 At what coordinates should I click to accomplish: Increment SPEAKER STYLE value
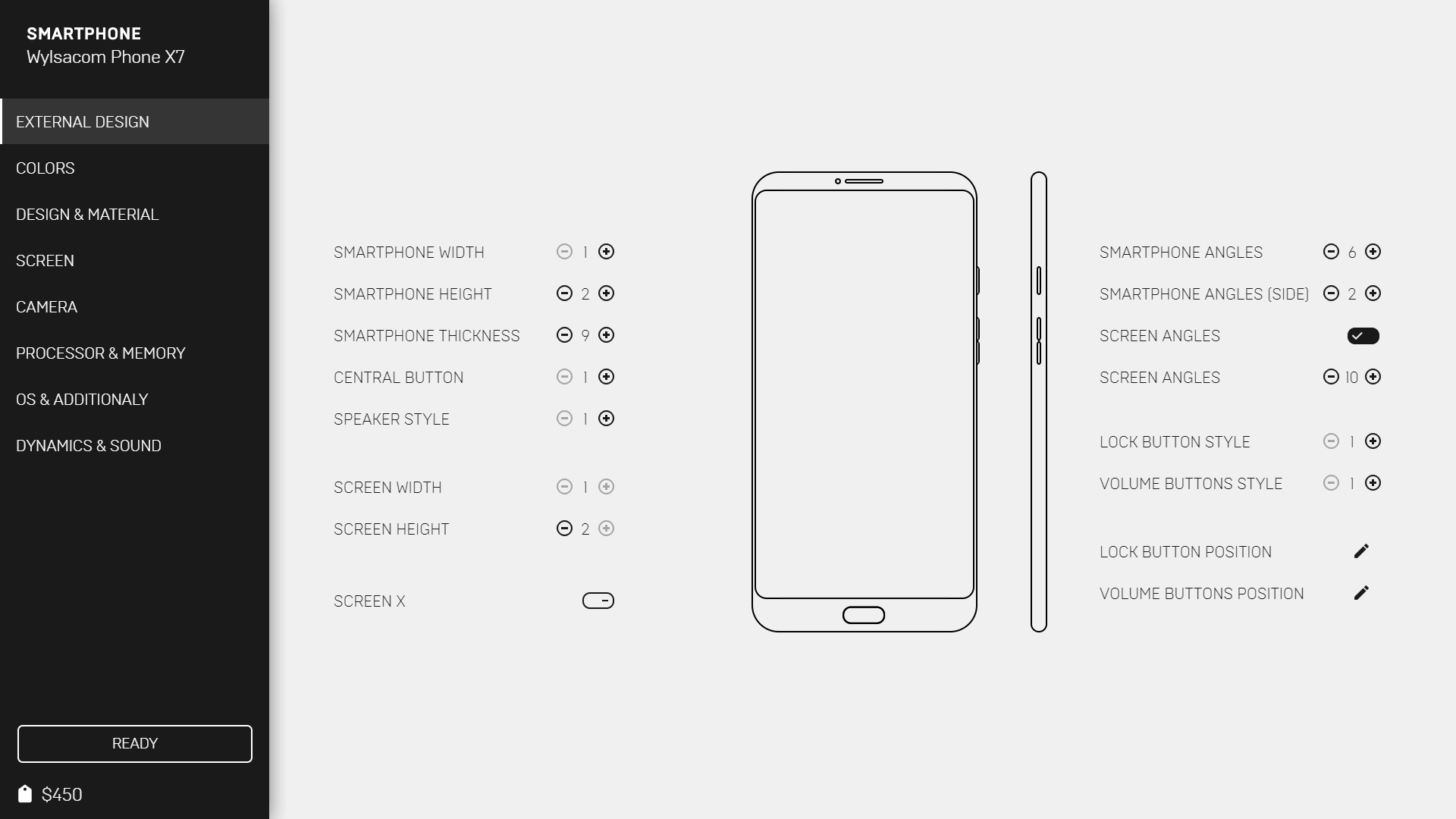pos(606,419)
